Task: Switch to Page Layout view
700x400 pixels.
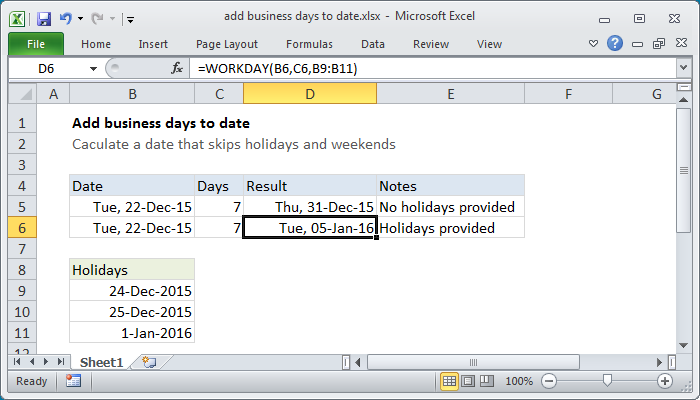Action: coord(468,381)
